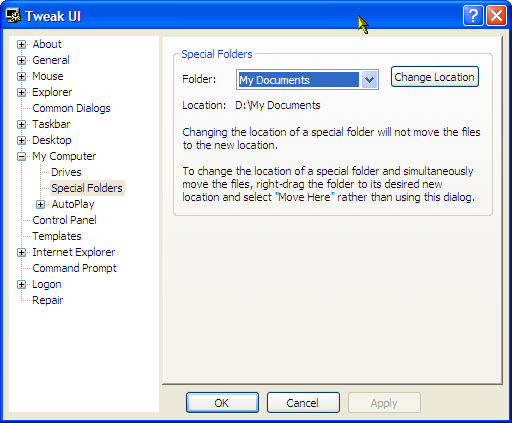This screenshot has height=423, width=512.
Task: Expand the AutoPlay tree node
Action: [x=40, y=204]
